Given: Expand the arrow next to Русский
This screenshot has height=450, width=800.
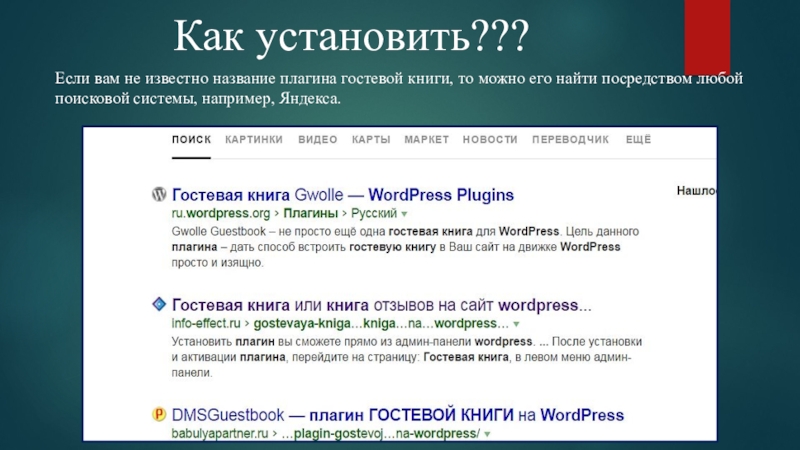Looking at the screenshot, I should [x=405, y=214].
